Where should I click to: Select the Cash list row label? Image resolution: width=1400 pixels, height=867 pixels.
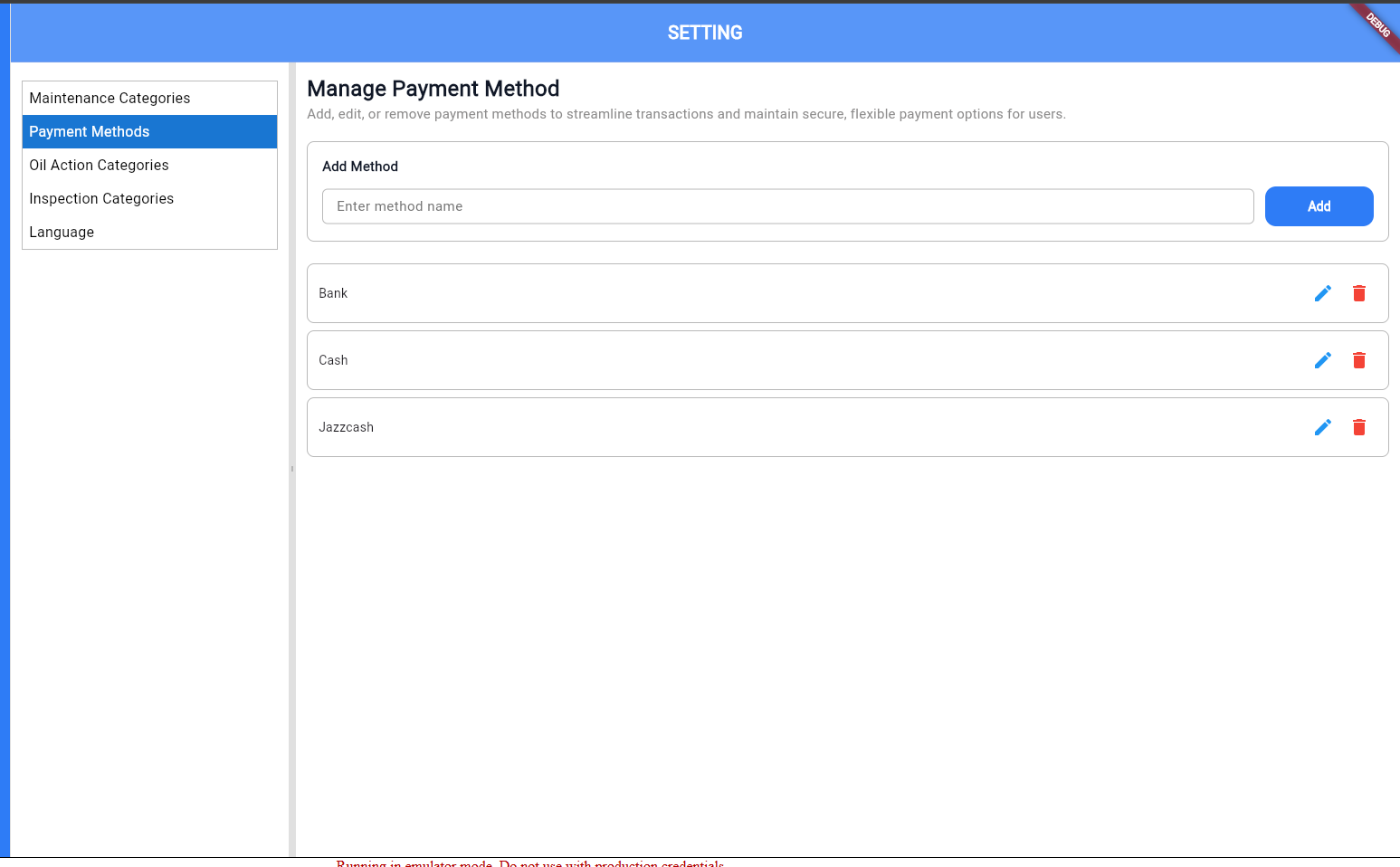coord(333,360)
